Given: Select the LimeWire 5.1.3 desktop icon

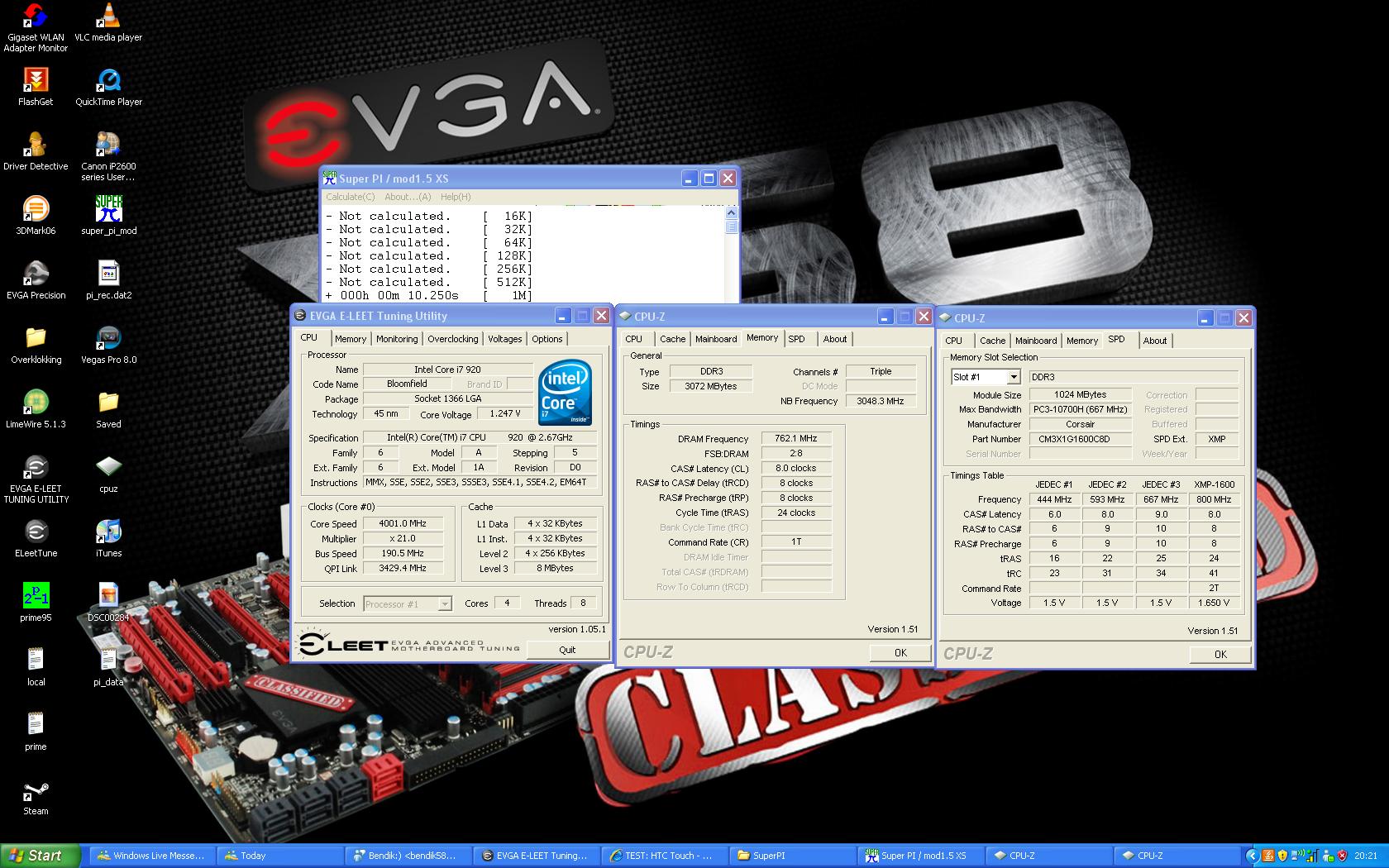Looking at the screenshot, I should click(x=36, y=409).
